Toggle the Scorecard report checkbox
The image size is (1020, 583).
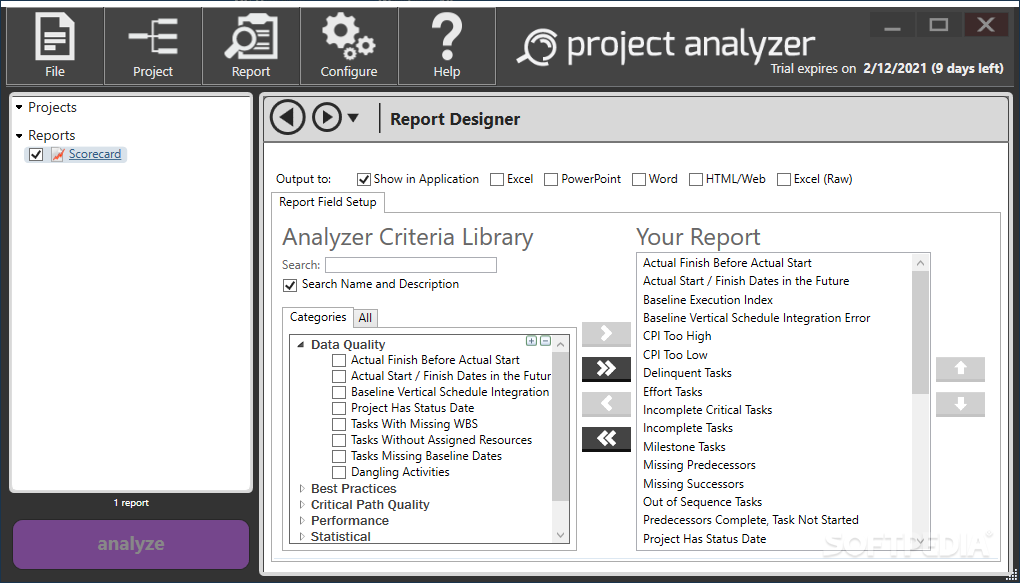point(36,155)
